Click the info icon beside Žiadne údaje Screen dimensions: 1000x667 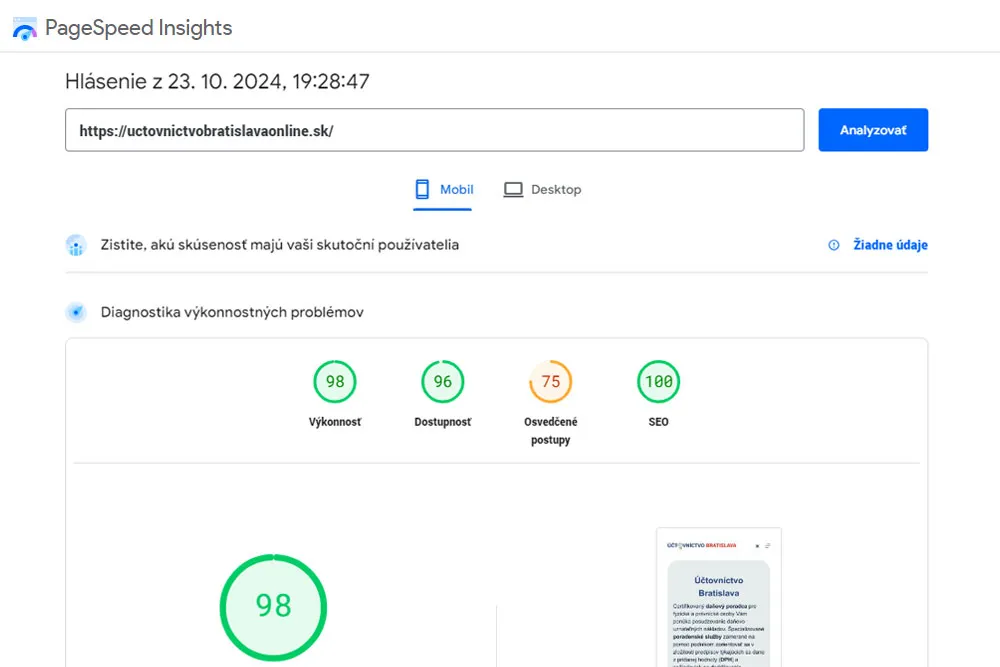click(834, 245)
